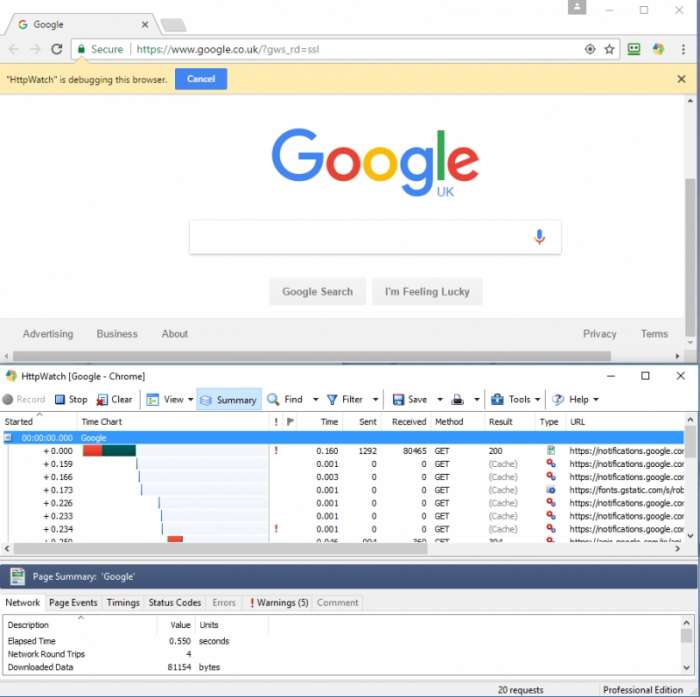700x697 pixels.
Task: Expand the print dropdown arrow
Action: point(477,399)
